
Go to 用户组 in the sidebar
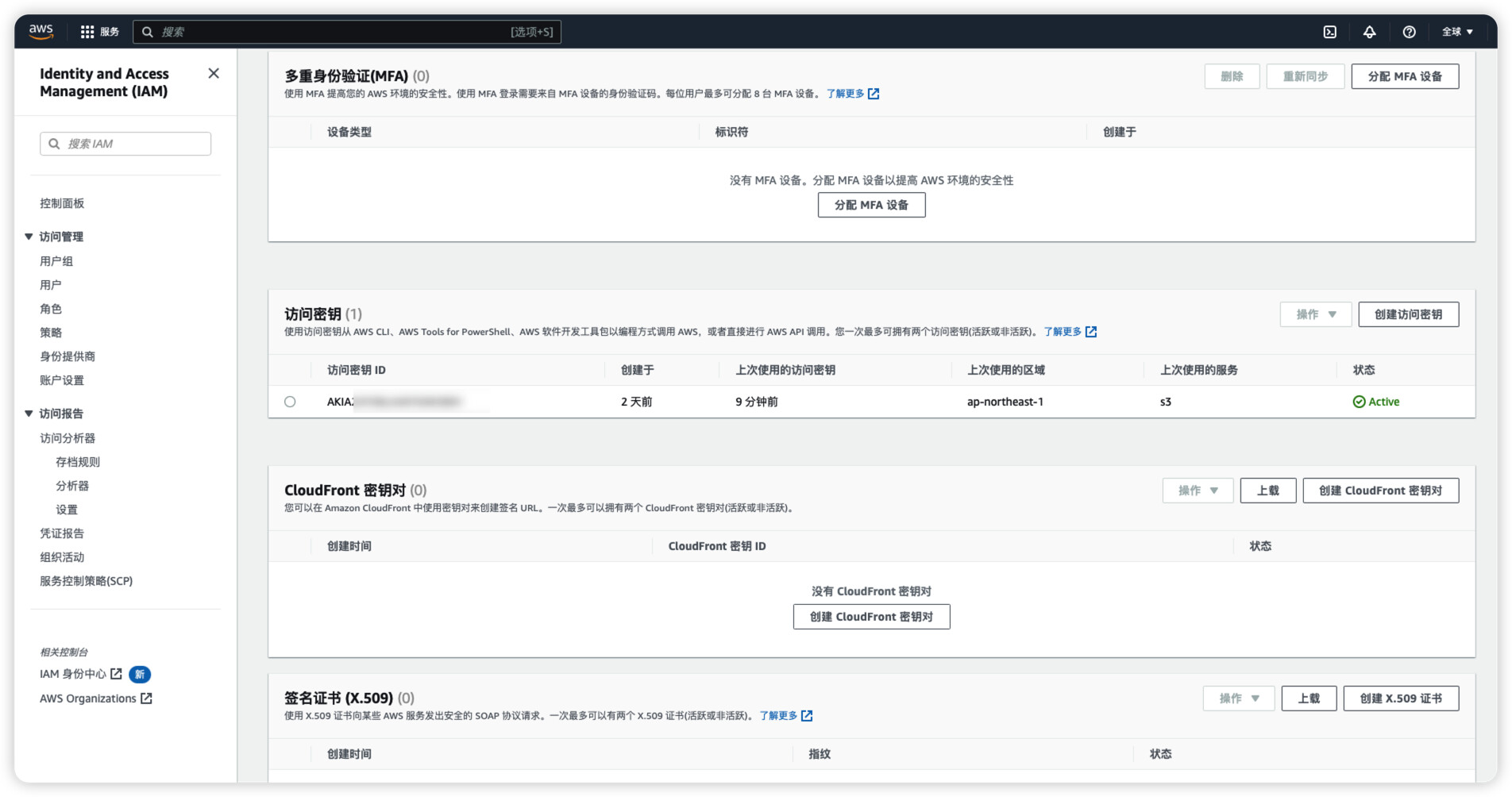point(56,261)
